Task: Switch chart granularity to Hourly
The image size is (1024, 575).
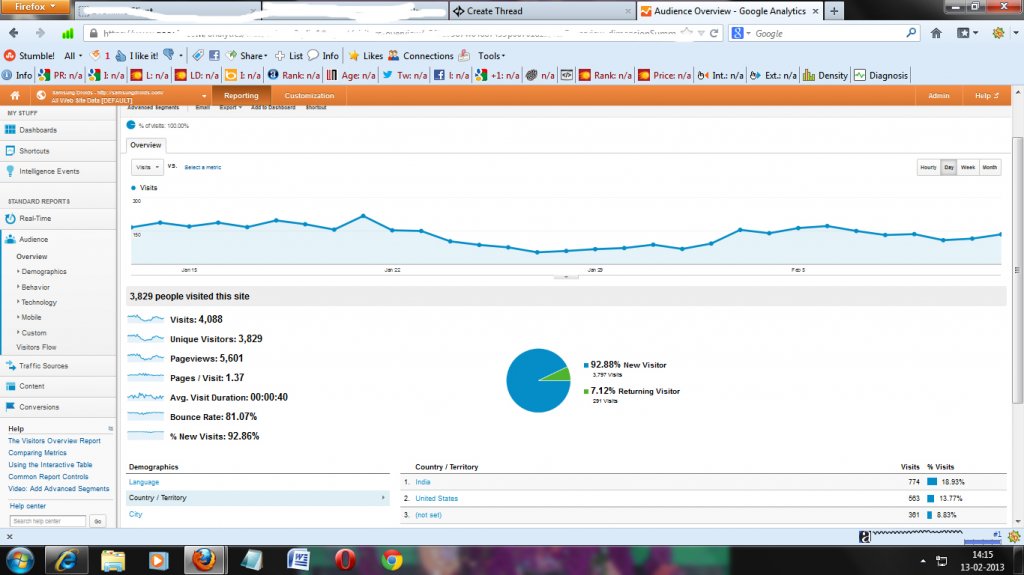Action: pyautogui.click(x=928, y=167)
